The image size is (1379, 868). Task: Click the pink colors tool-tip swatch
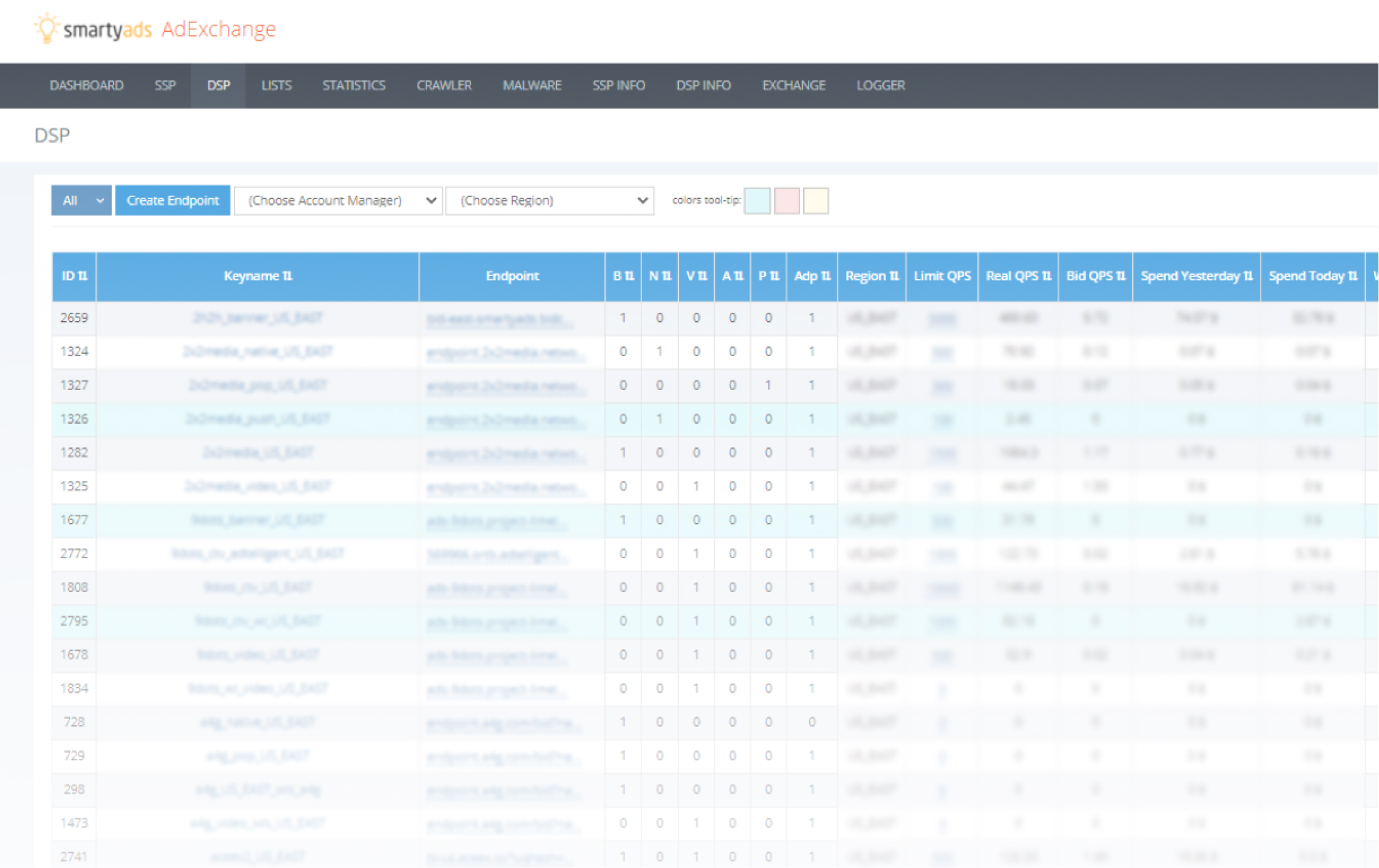point(787,200)
